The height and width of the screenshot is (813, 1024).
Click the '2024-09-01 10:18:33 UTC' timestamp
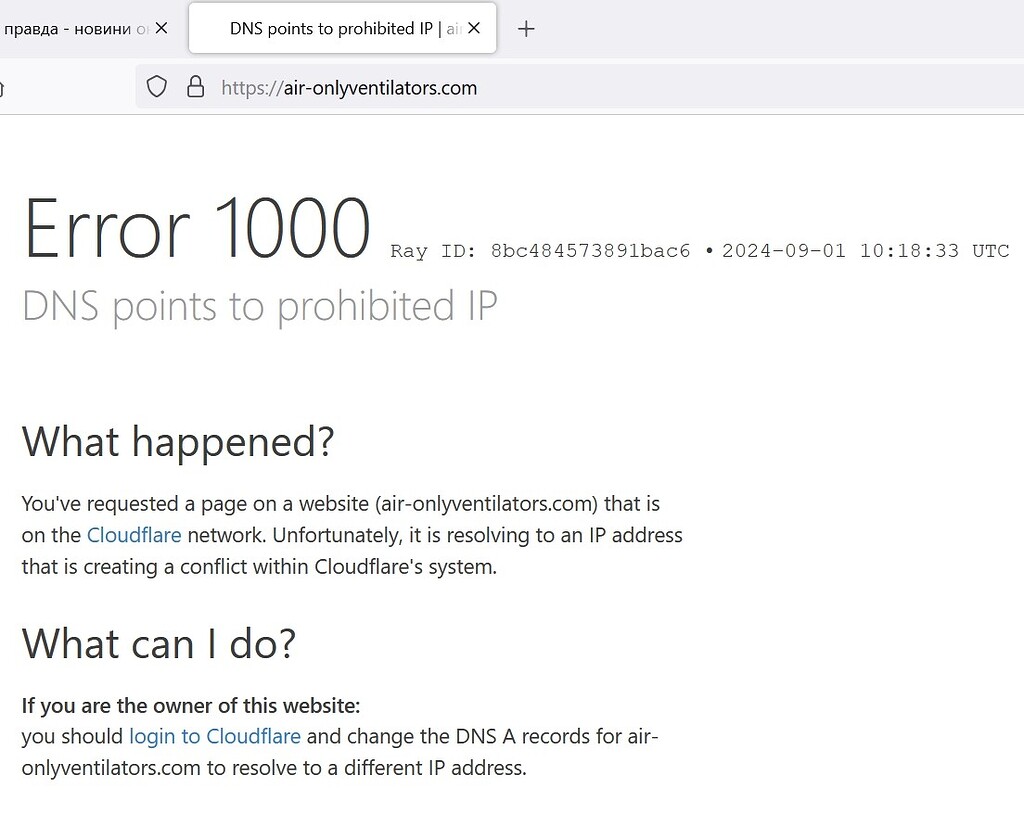(x=865, y=251)
